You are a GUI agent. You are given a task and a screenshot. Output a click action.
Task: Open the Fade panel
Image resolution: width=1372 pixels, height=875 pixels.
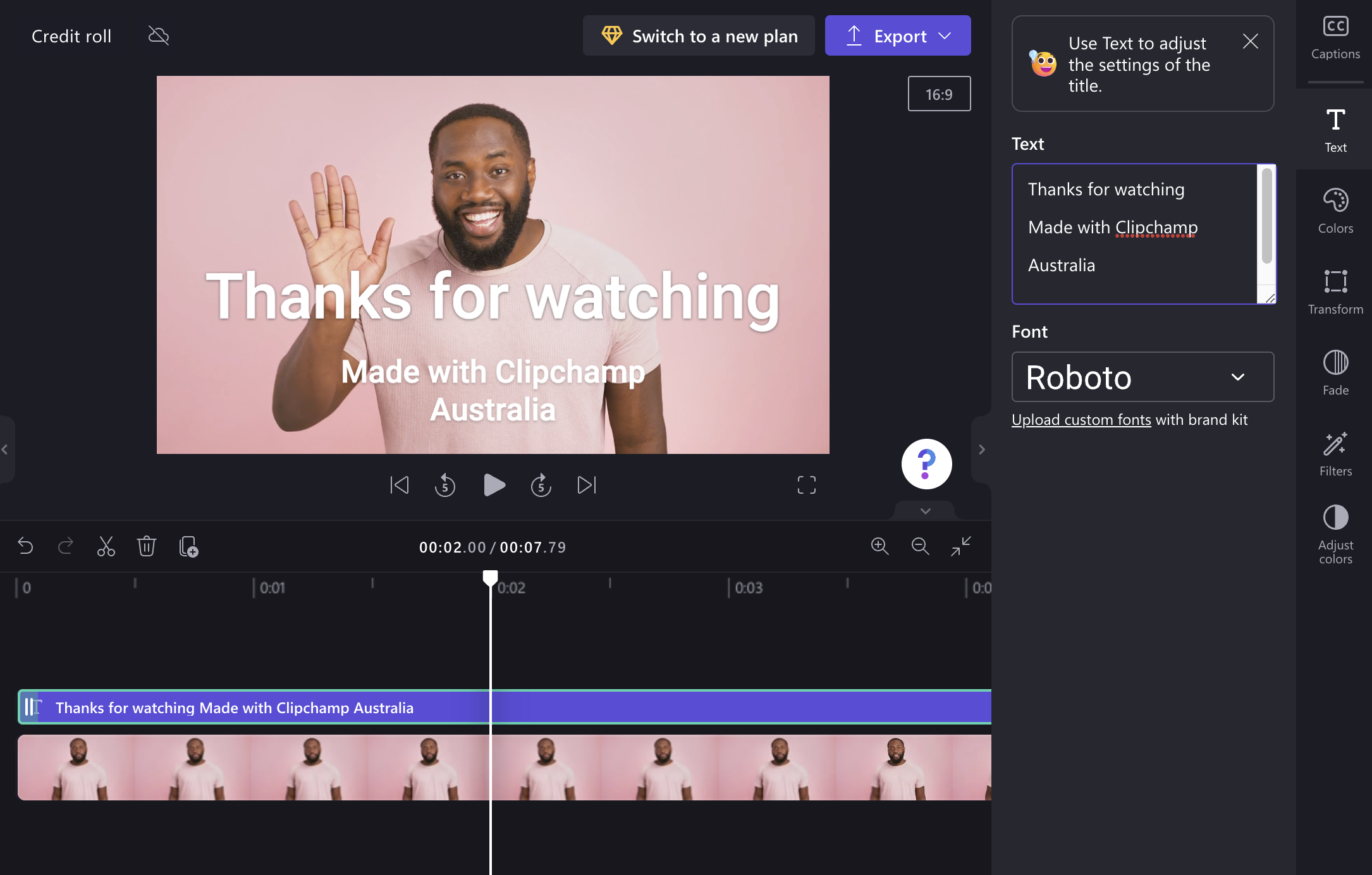click(1335, 372)
